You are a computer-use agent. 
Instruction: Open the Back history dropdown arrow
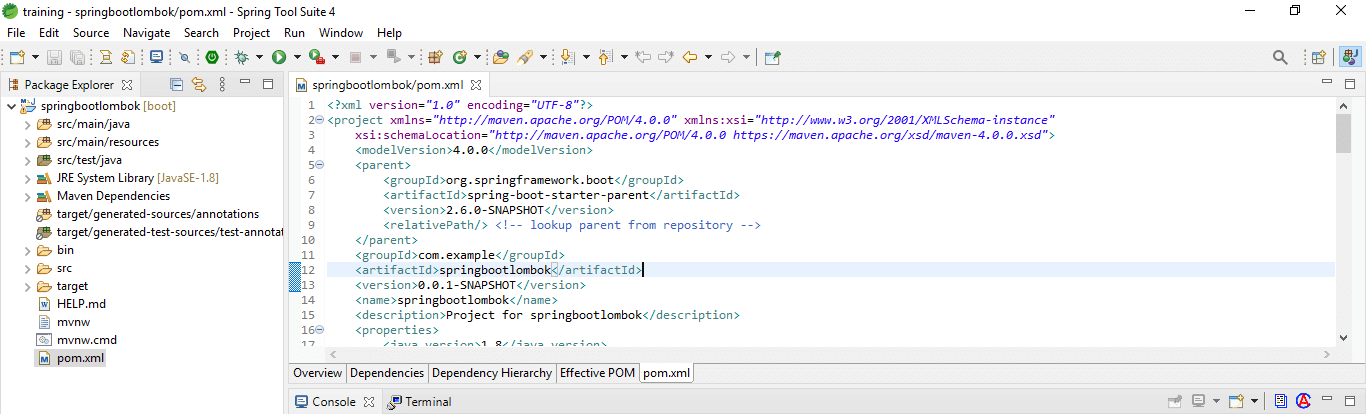(708, 58)
